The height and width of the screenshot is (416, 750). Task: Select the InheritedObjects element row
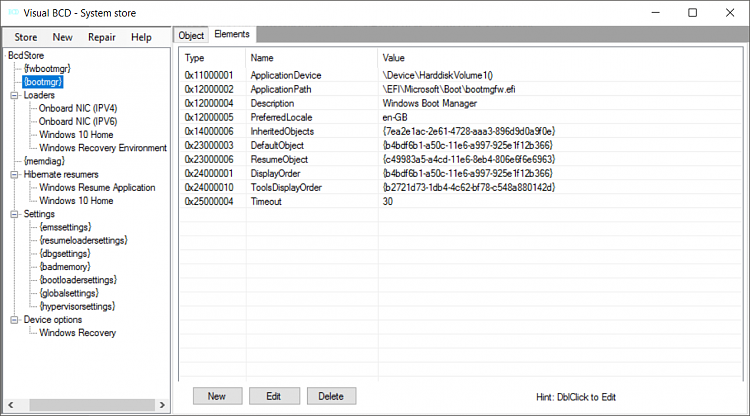(462, 131)
